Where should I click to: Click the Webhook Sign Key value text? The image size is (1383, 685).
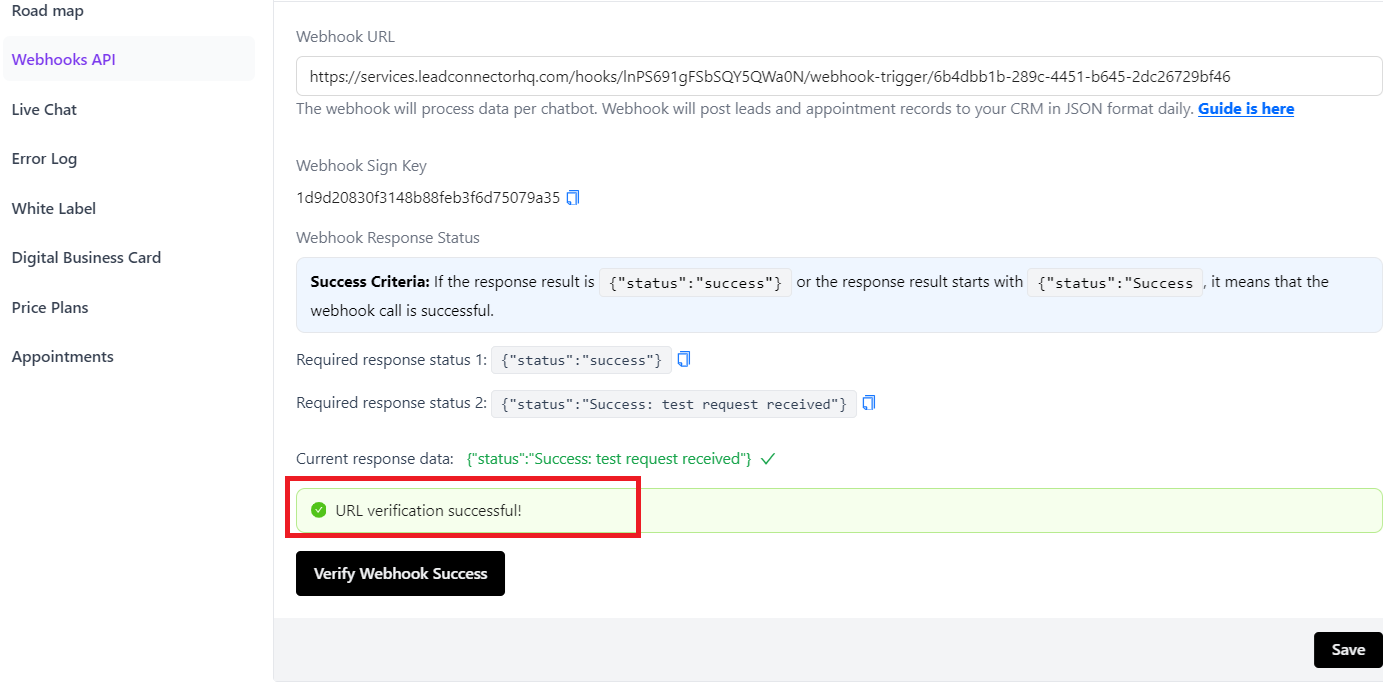click(428, 198)
